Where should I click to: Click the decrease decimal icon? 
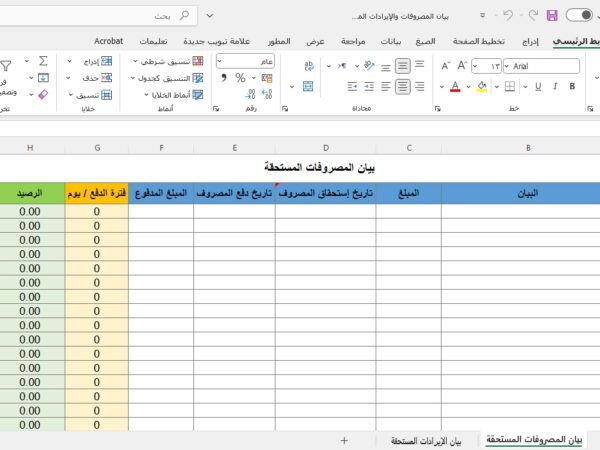pyautogui.click(x=250, y=94)
